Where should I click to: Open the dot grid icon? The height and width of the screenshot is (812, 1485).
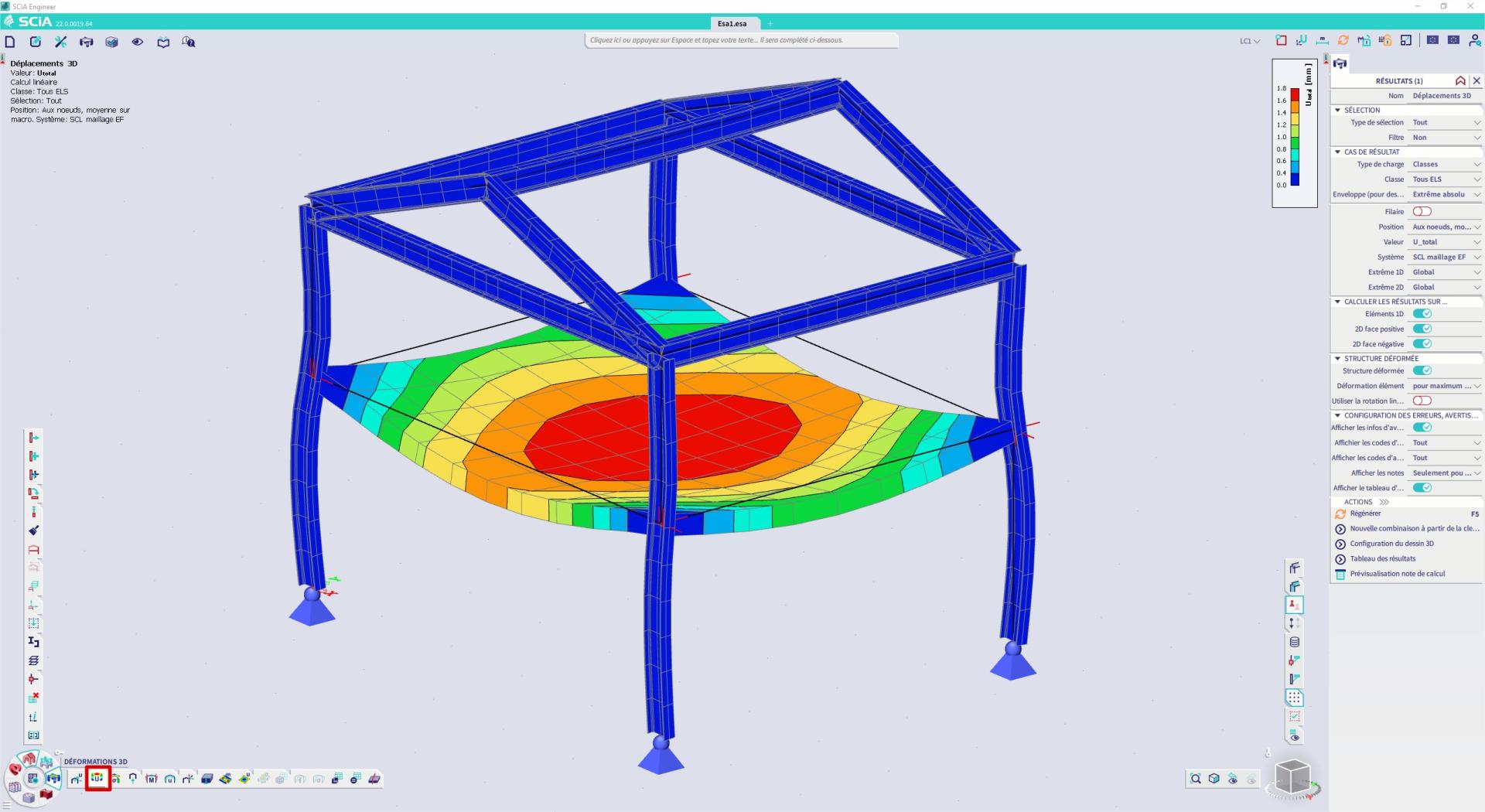[x=1294, y=698]
